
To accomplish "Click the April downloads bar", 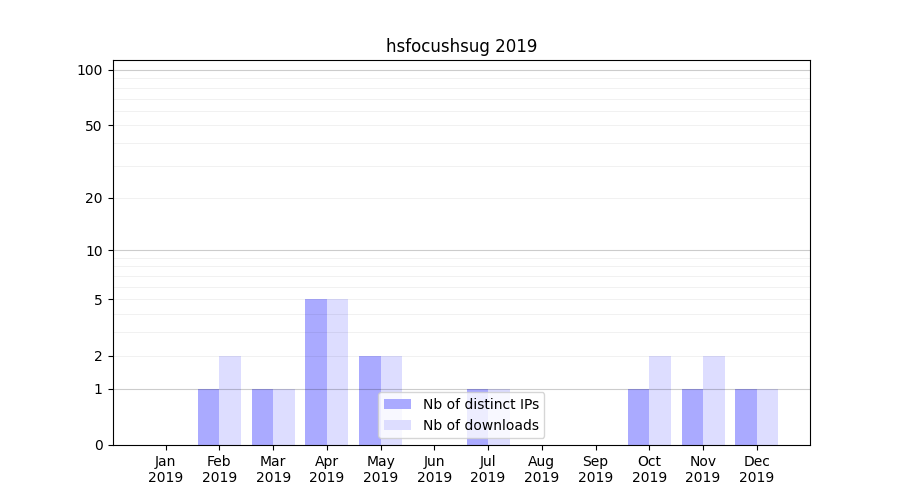I will tap(337, 372).
